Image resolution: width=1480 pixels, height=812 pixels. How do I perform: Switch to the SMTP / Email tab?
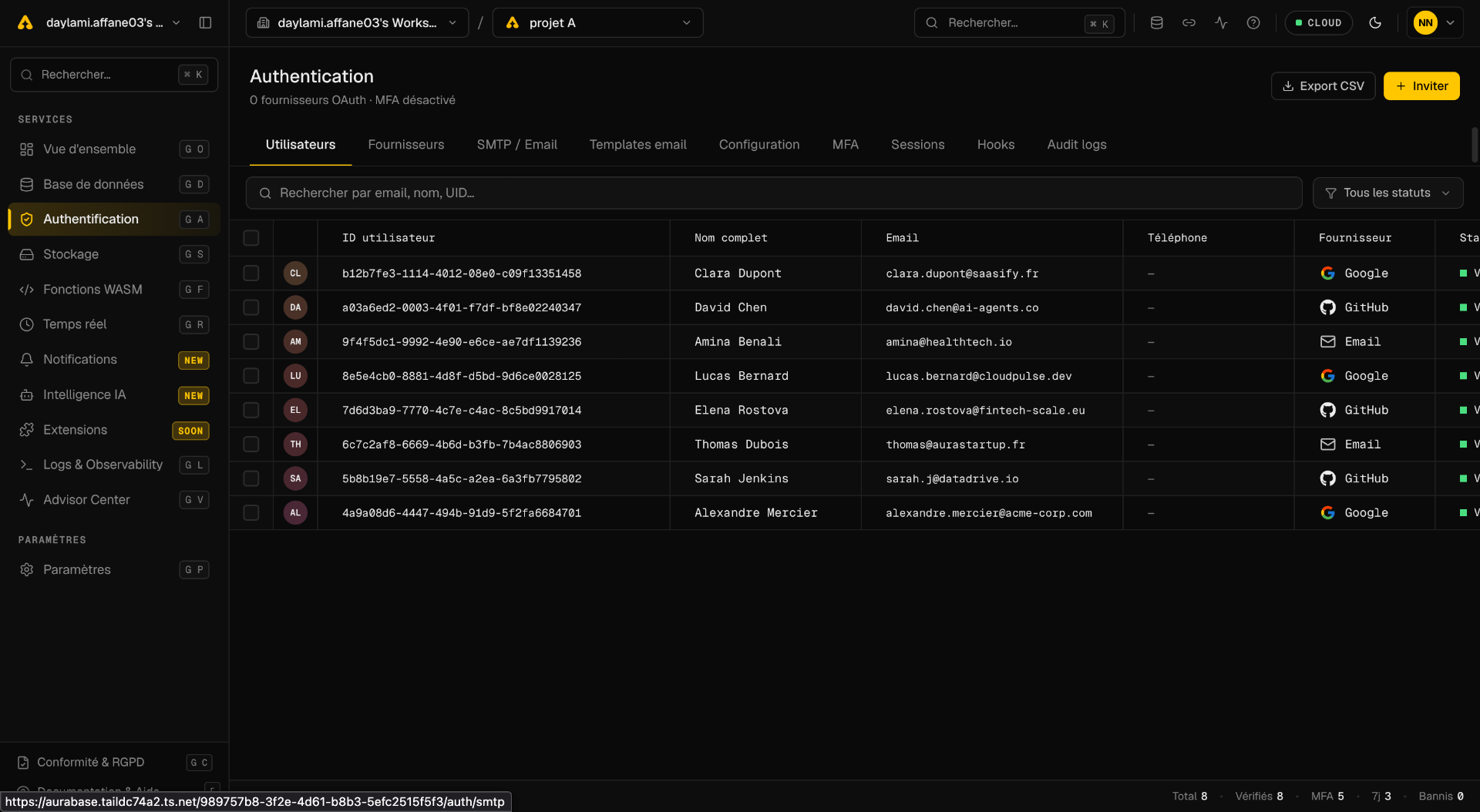point(516,145)
